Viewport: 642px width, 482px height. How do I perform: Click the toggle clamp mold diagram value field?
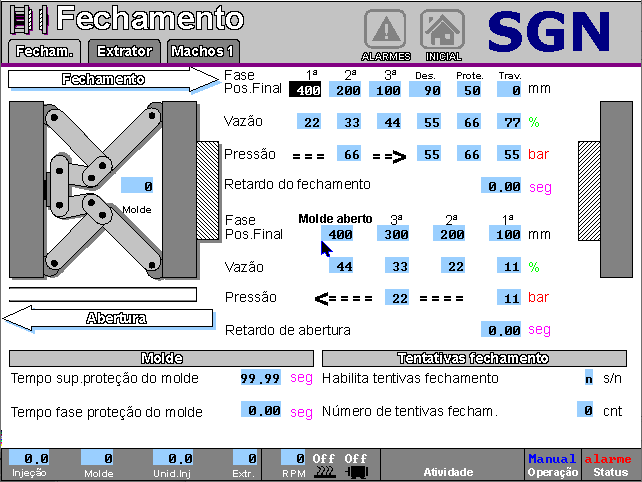(x=137, y=185)
